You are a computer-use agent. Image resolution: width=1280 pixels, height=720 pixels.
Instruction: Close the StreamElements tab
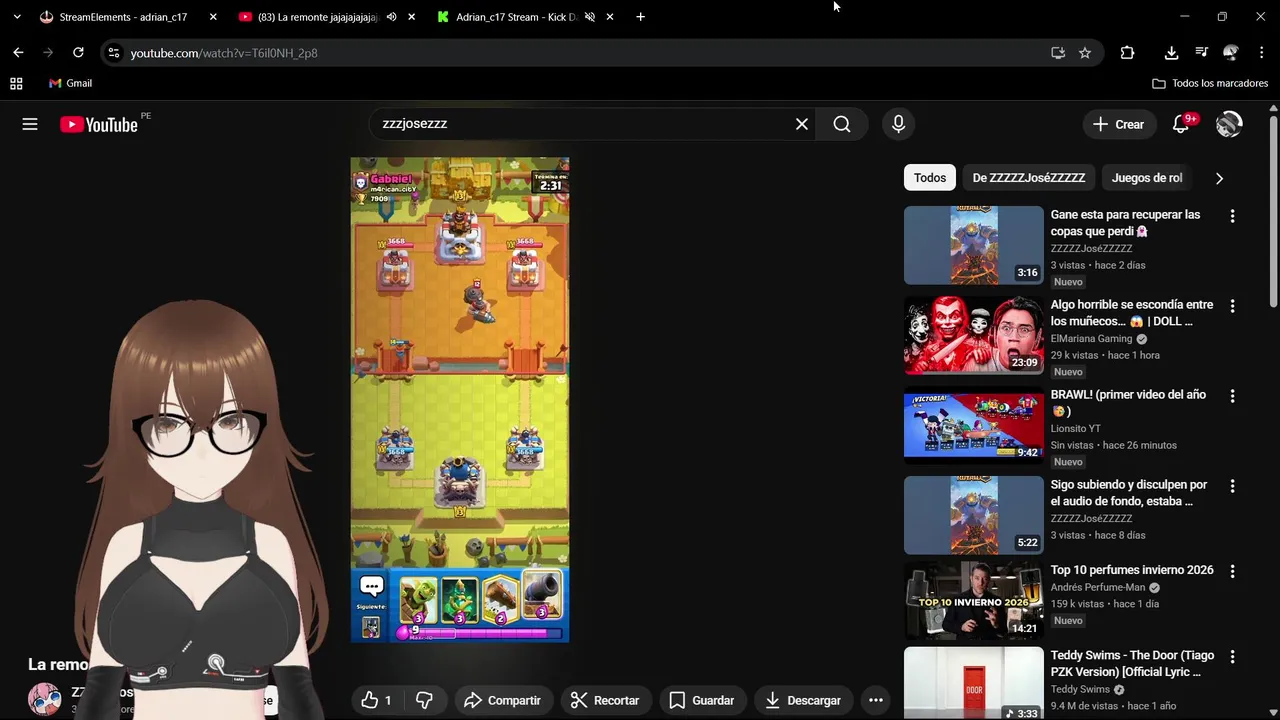tap(213, 17)
